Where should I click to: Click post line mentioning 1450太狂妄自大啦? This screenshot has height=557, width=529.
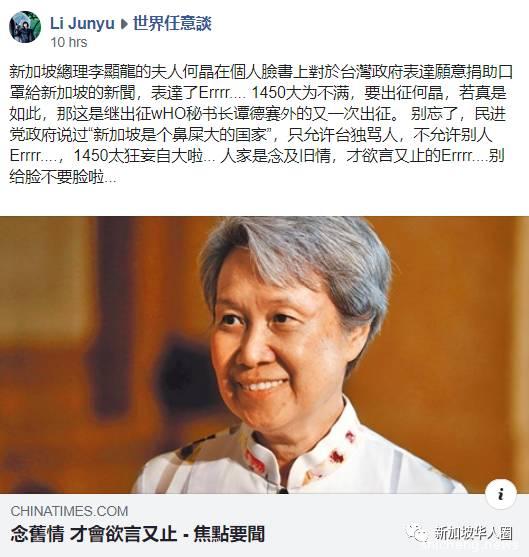[257, 156]
